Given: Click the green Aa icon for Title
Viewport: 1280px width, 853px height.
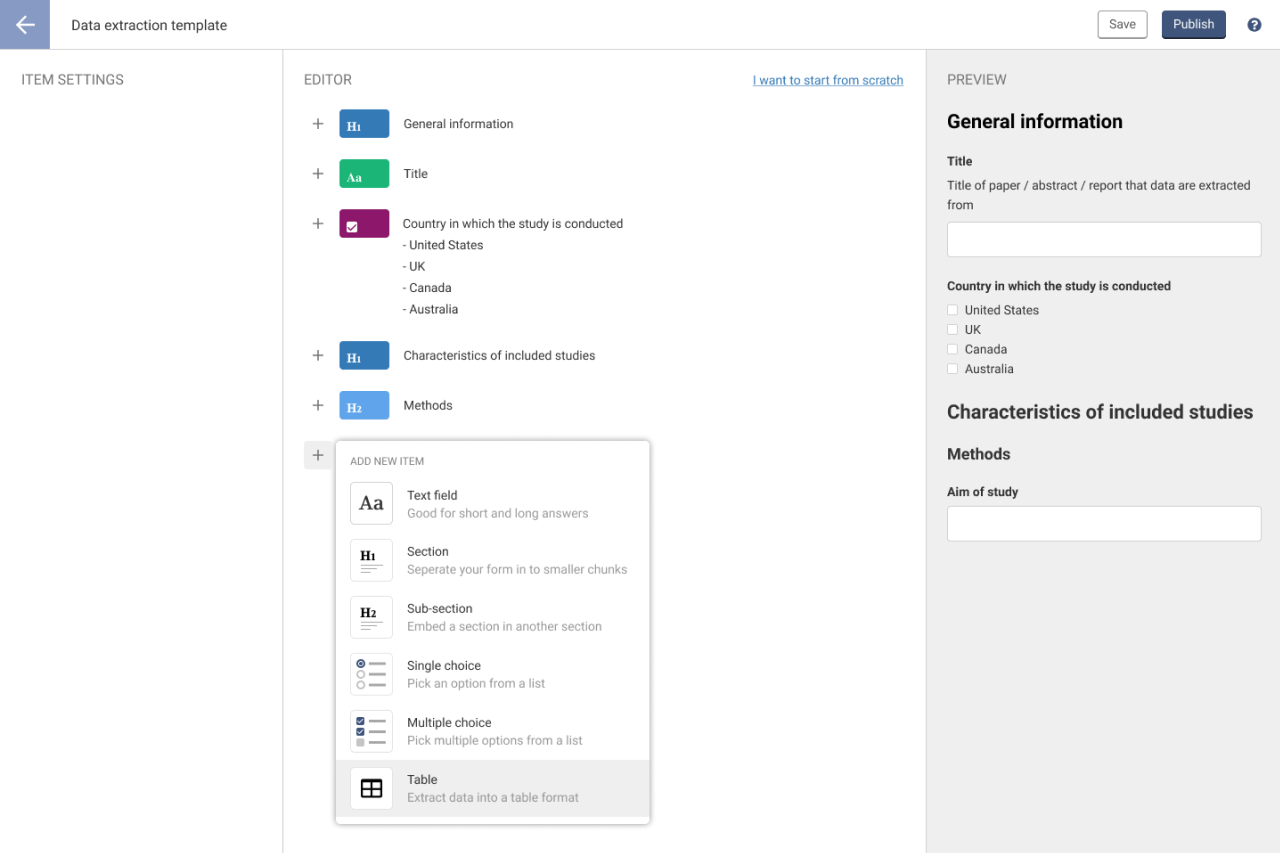Looking at the screenshot, I should click(364, 174).
